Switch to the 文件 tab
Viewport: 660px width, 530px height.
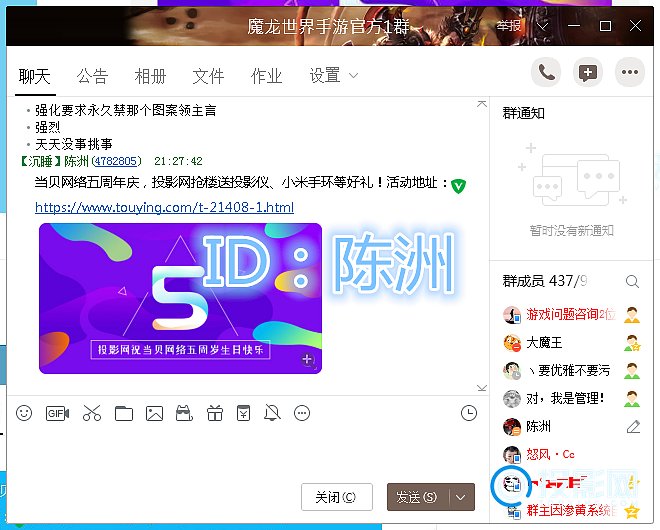coord(208,77)
